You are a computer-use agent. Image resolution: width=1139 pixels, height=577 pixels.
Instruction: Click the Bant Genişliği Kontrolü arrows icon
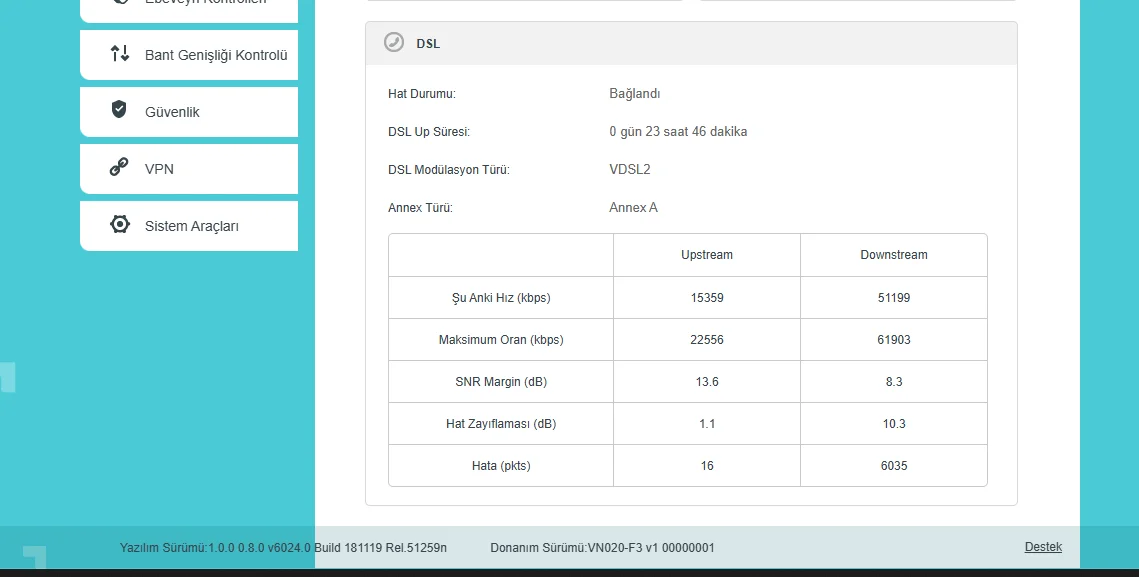[120, 53]
